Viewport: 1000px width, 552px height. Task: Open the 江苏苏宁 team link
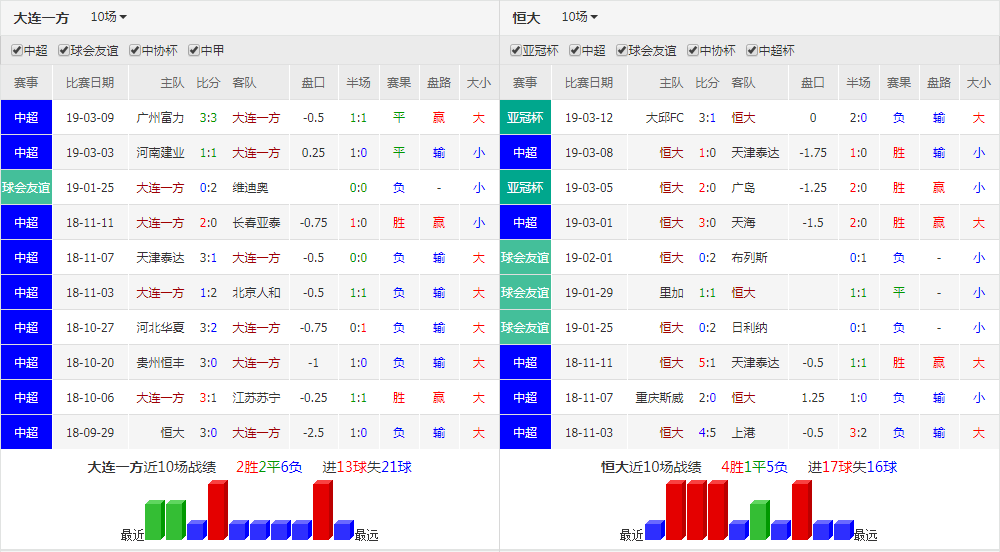(256, 398)
